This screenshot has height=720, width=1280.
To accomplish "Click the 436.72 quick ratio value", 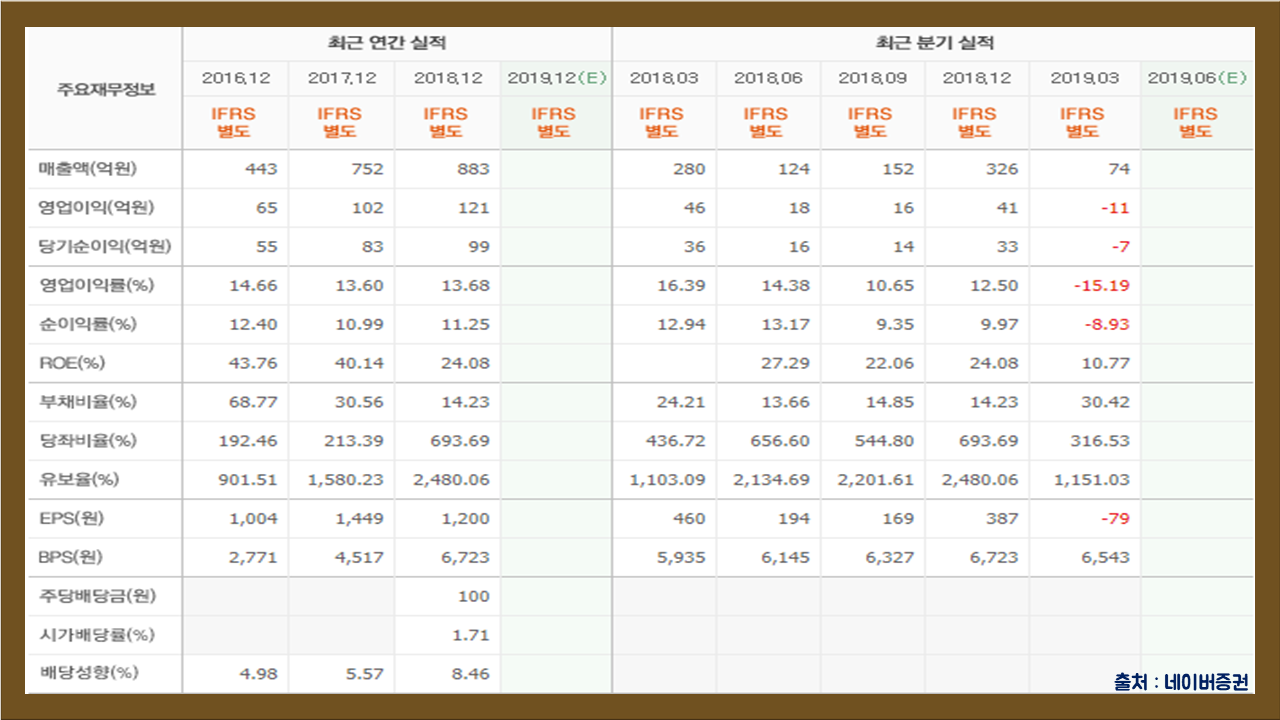I will tap(678, 440).
